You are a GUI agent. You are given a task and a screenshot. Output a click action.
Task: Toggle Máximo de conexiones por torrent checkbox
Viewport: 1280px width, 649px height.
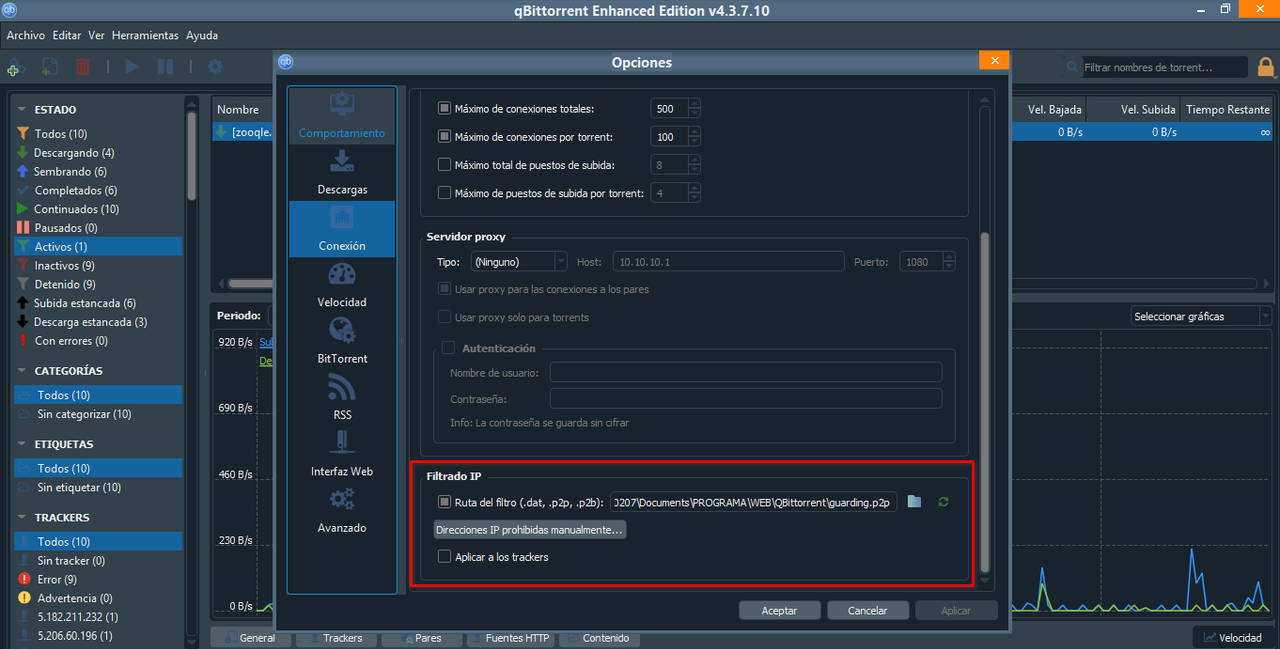pos(445,136)
